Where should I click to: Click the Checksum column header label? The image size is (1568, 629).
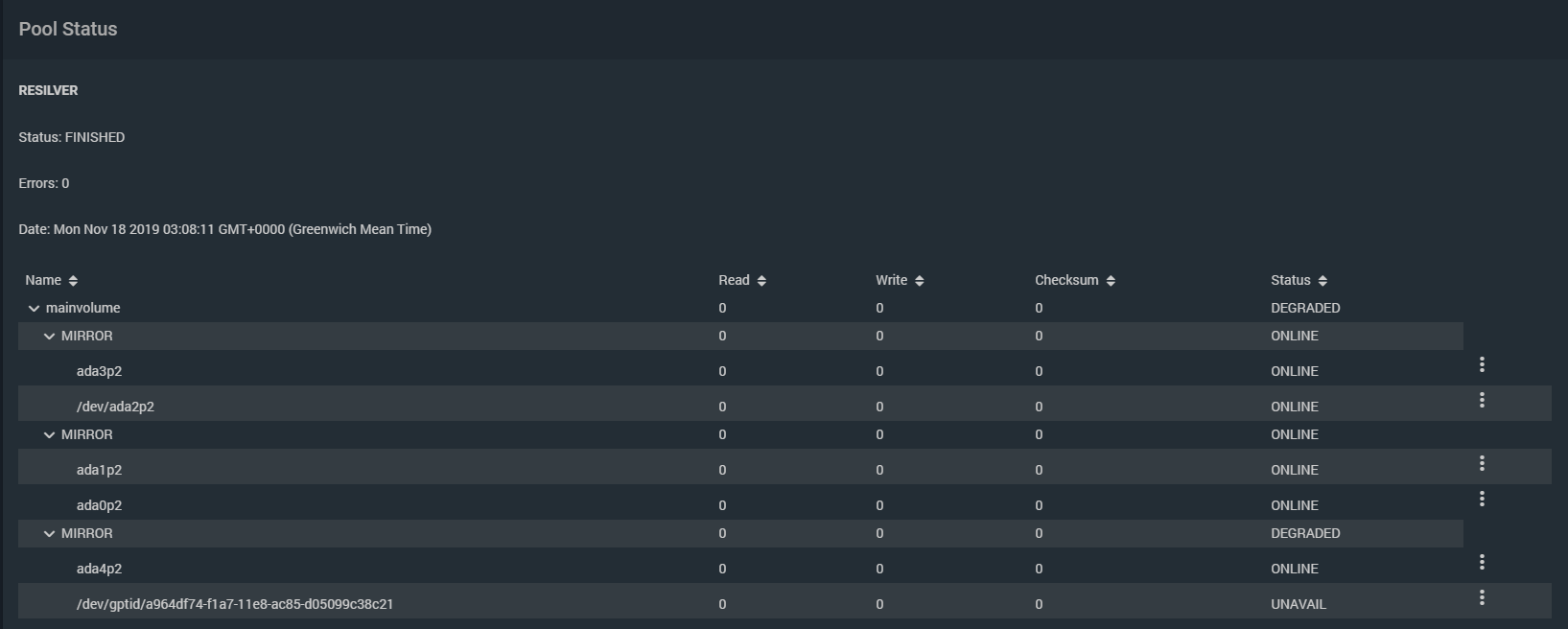[1066, 280]
